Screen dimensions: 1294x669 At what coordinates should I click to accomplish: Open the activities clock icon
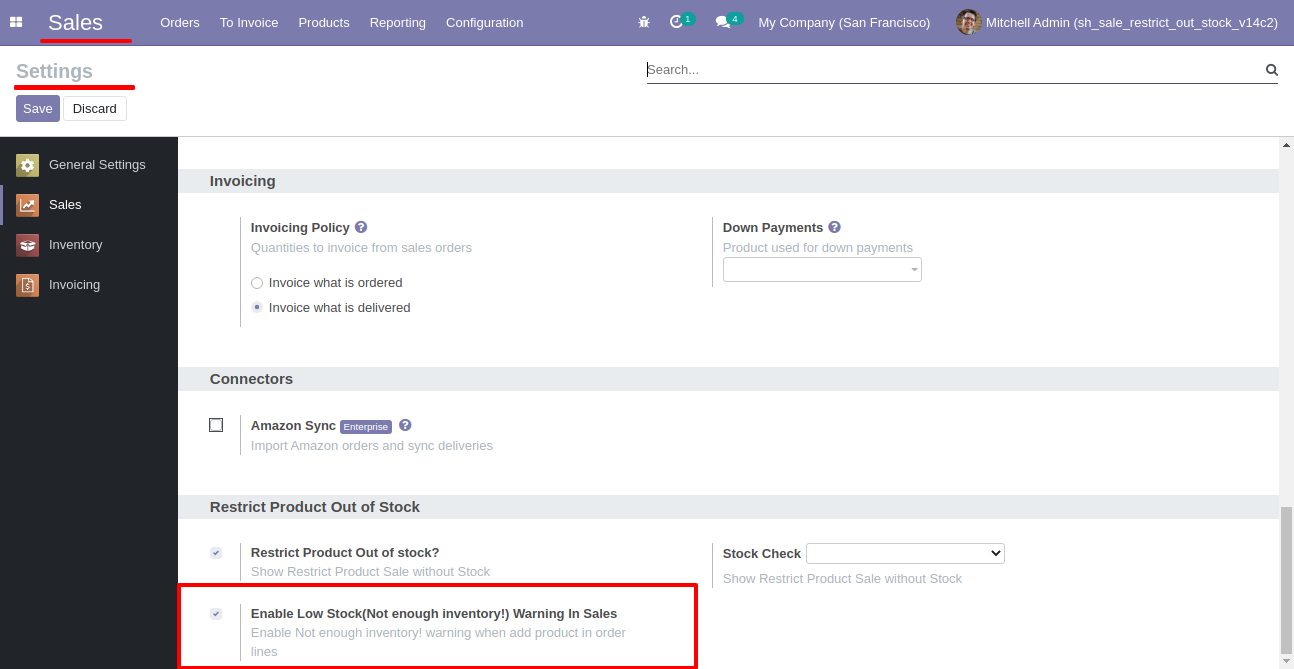click(x=677, y=22)
